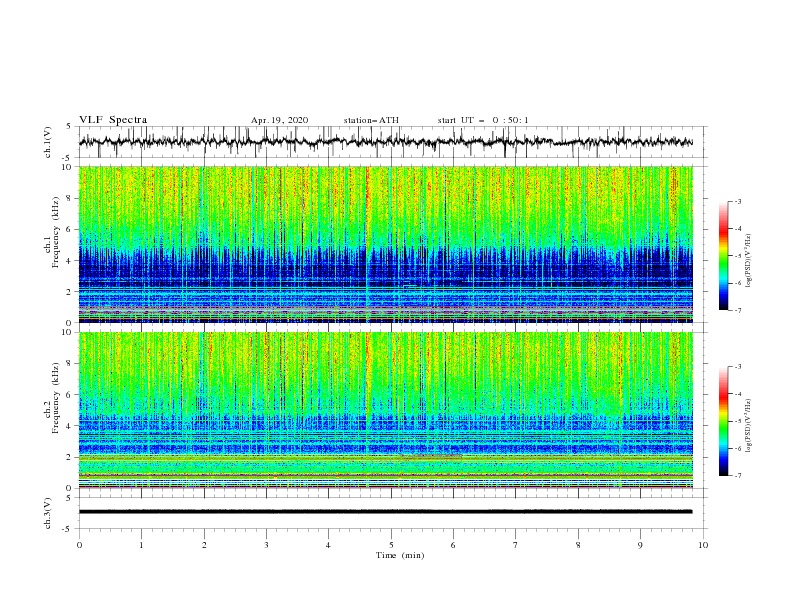Click the "-3" label on ch.2 colorbar

[737, 367]
